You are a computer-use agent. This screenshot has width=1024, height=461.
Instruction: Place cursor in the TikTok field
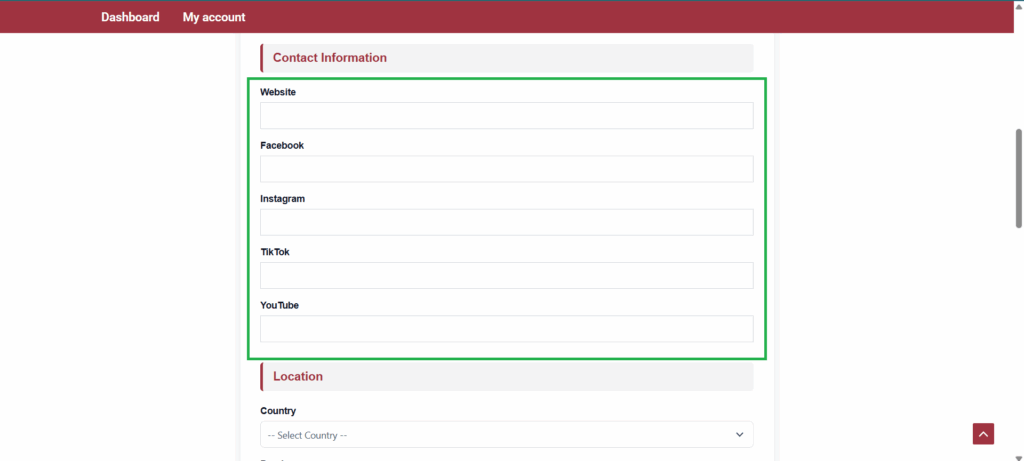coord(506,276)
